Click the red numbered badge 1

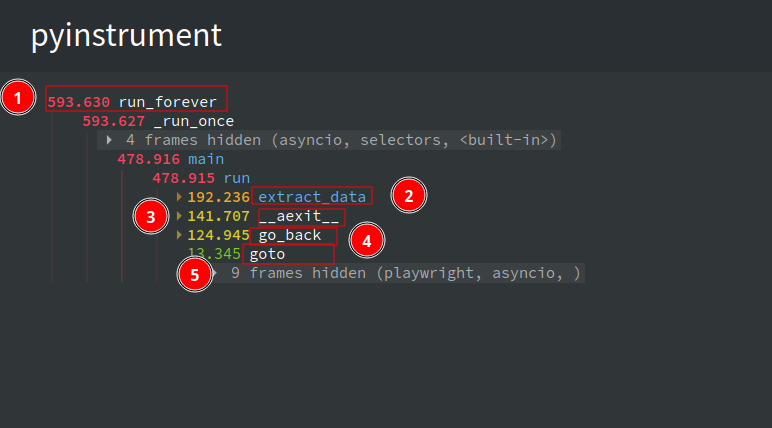tap(18, 98)
